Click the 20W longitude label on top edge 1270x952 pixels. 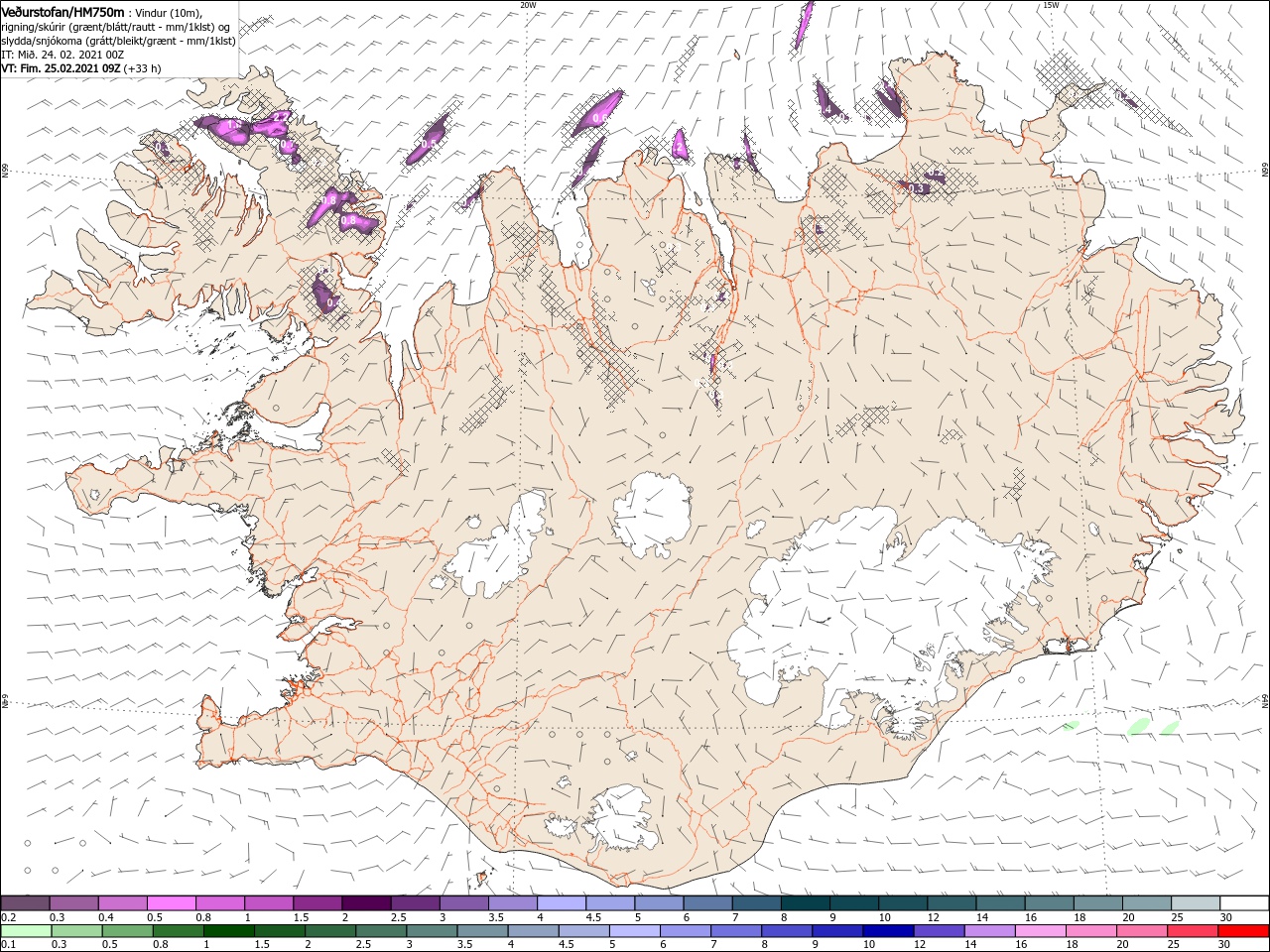(528, 5)
